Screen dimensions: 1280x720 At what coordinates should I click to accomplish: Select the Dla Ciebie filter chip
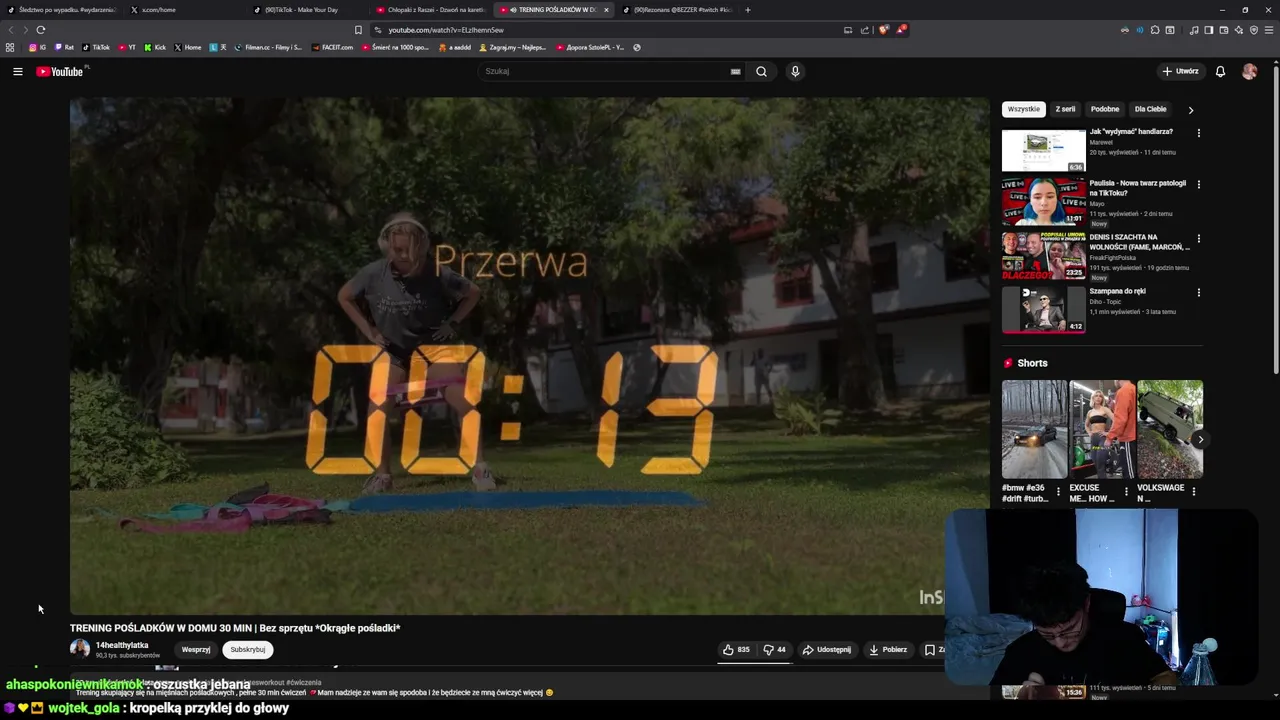1150,109
